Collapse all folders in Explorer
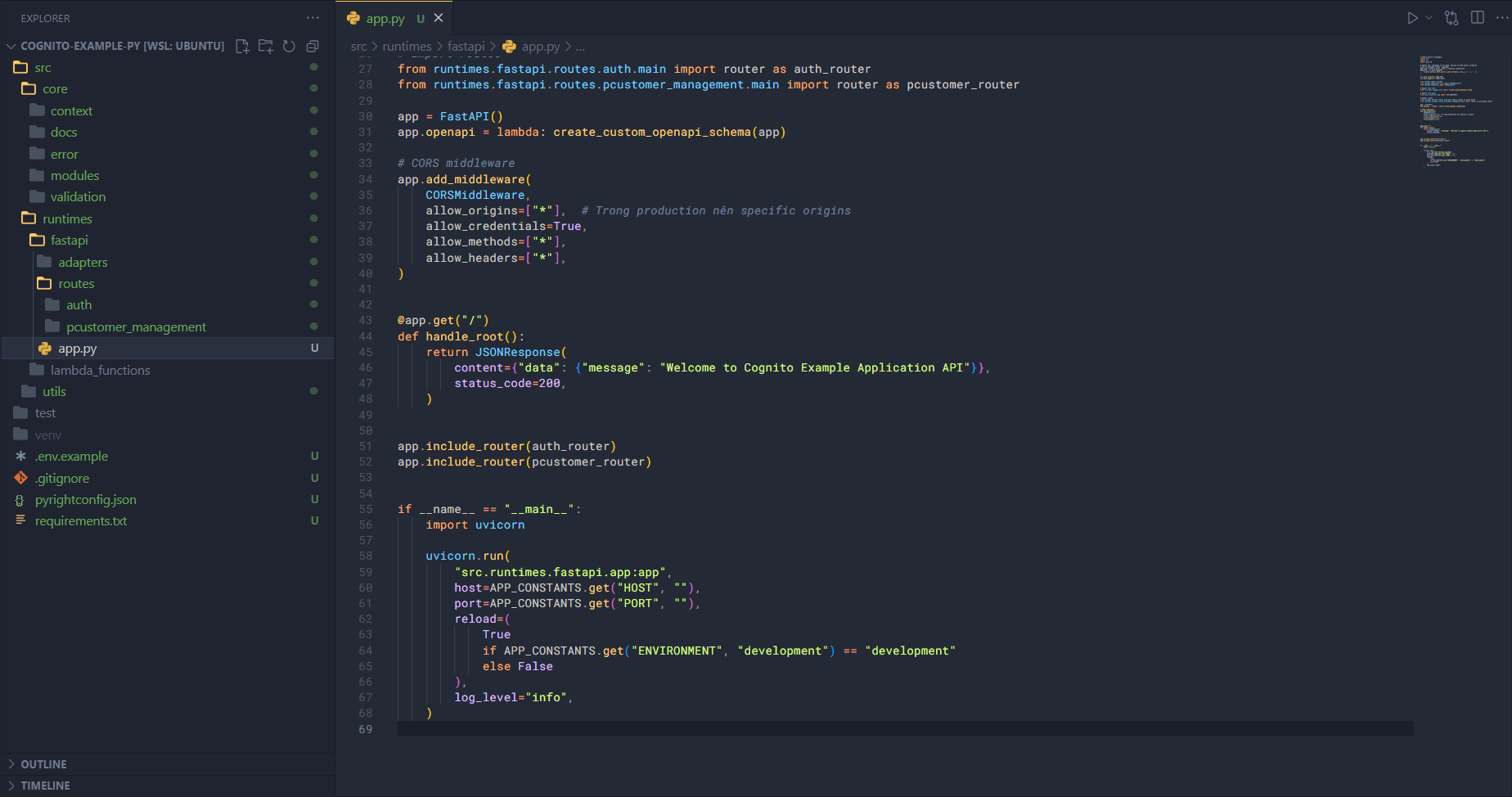 [313, 47]
